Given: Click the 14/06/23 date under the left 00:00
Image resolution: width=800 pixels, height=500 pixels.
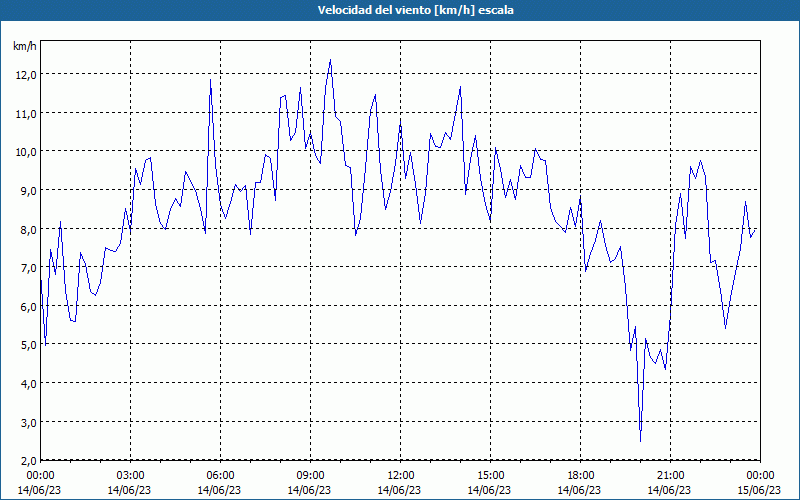Looking at the screenshot, I should tap(39, 490).
